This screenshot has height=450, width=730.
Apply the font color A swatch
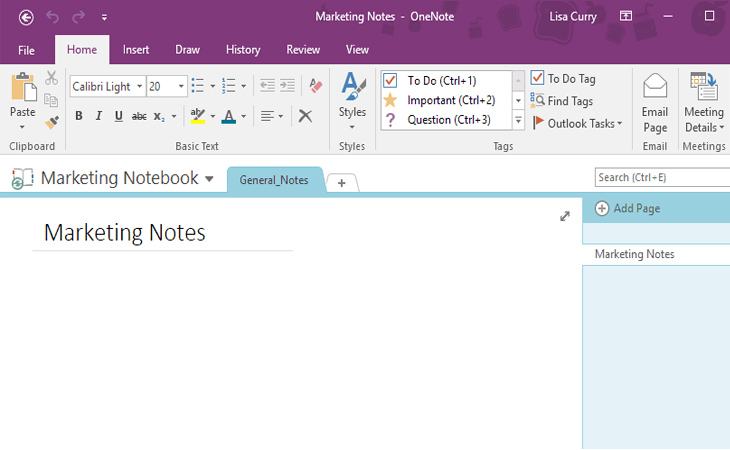pos(229,116)
